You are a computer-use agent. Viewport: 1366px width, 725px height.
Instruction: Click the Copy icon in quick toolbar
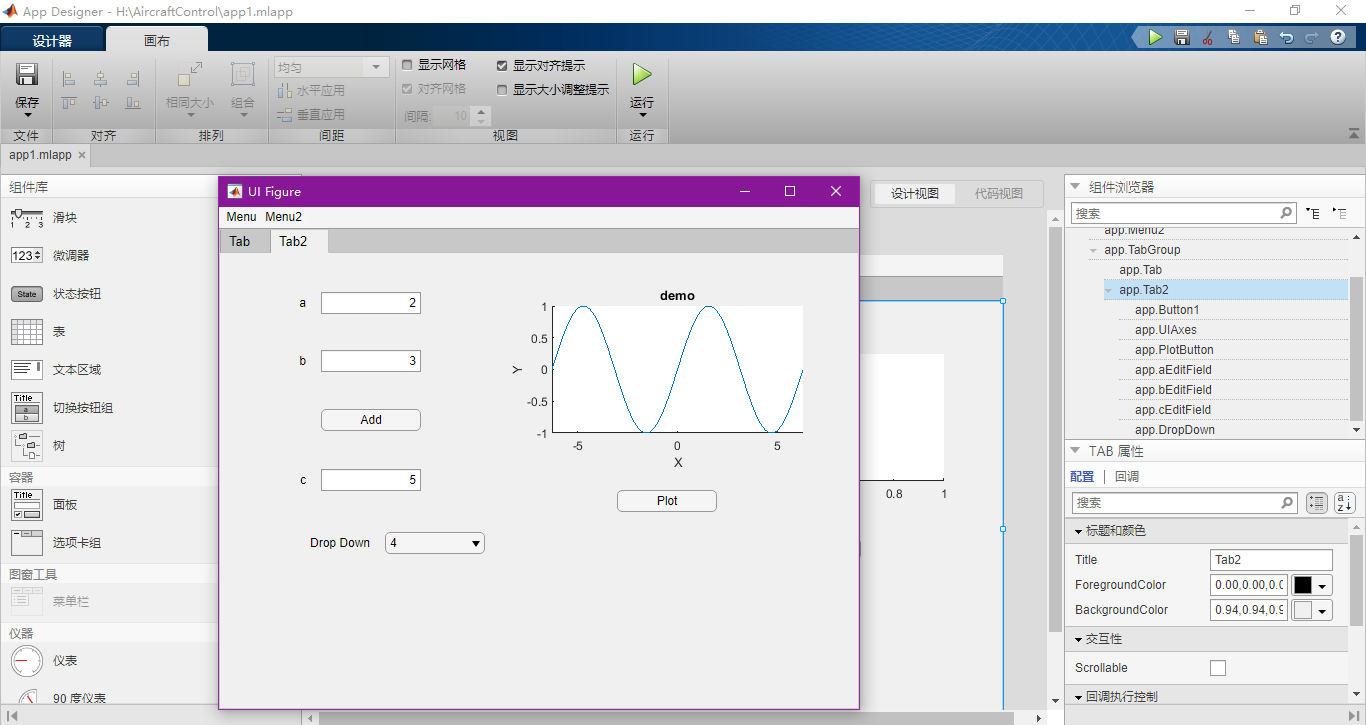coord(1233,38)
